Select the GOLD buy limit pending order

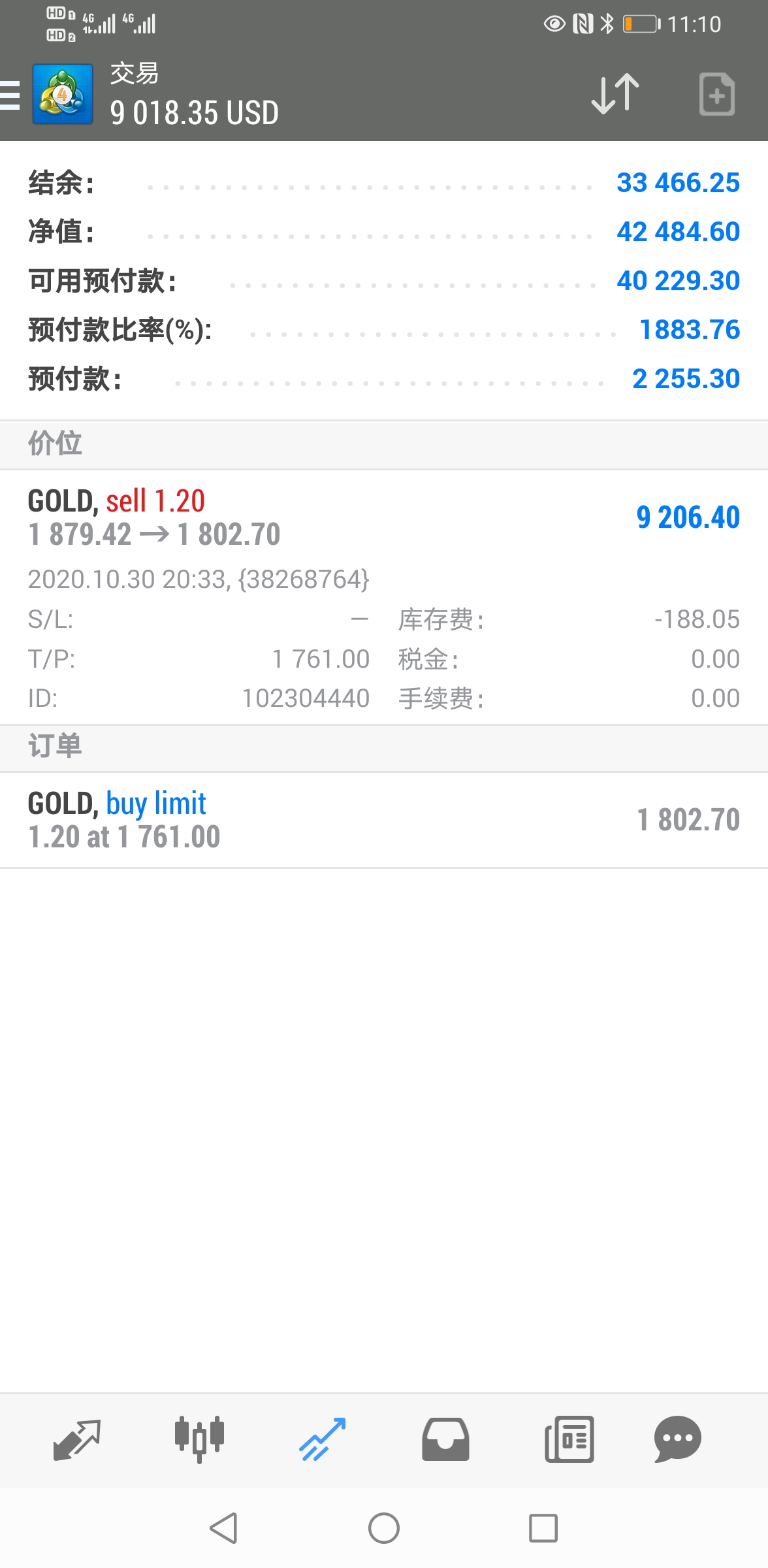[x=384, y=820]
